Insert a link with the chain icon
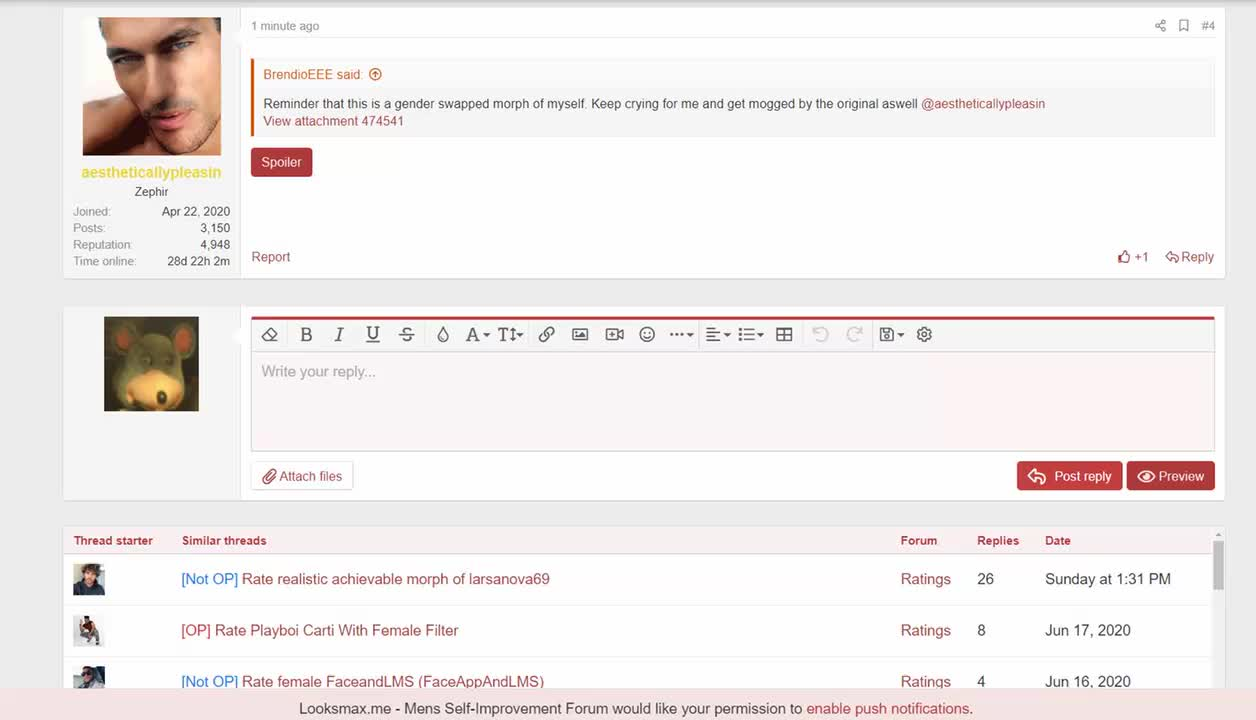Image resolution: width=1256 pixels, height=720 pixels. 546,335
